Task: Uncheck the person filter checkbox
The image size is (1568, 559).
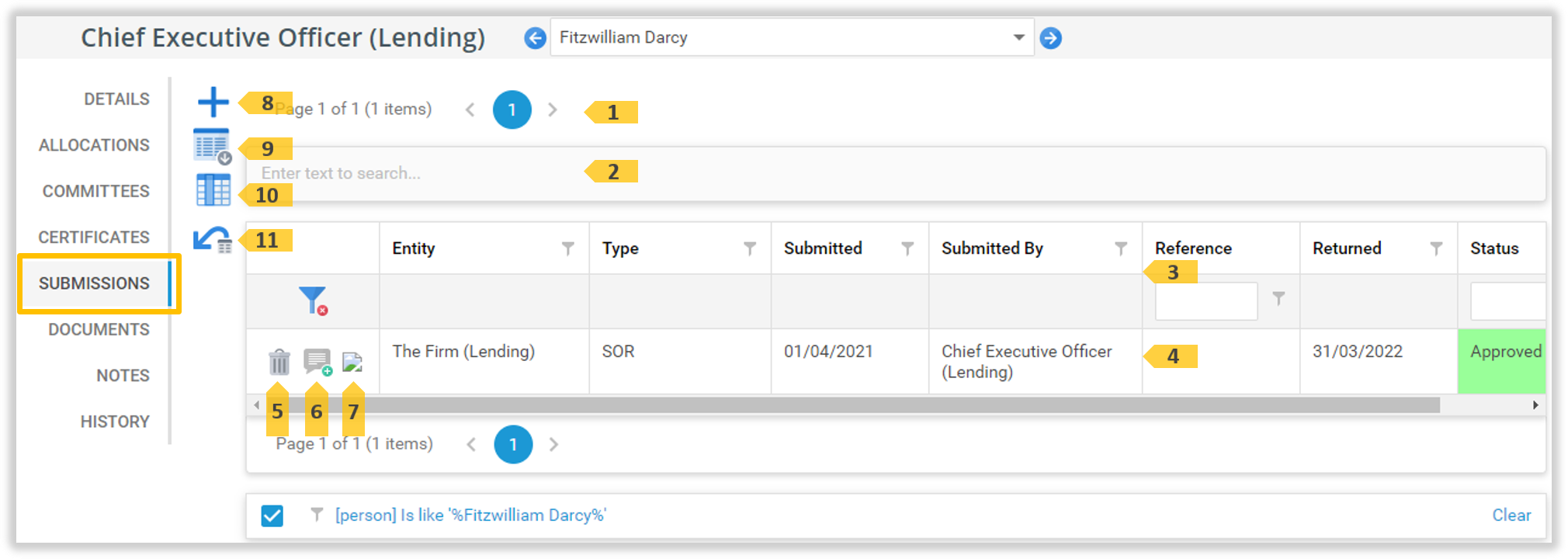Action: click(x=272, y=516)
